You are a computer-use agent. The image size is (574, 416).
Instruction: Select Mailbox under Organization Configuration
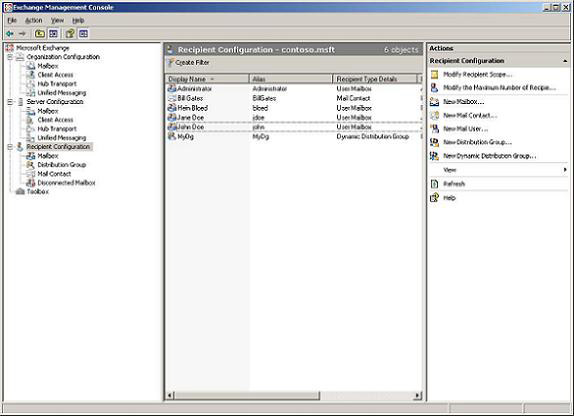(x=48, y=66)
